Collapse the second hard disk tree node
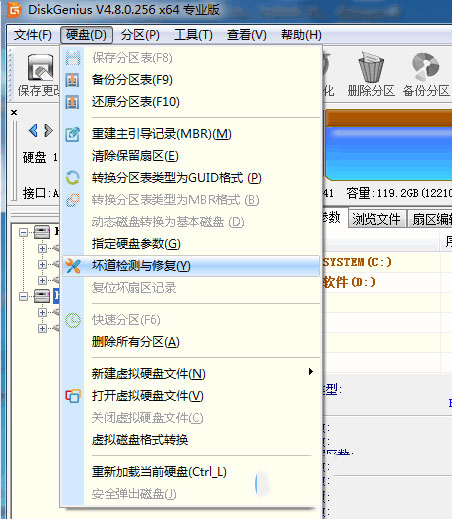This screenshot has width=452, height=519. [x=23, y=296]
